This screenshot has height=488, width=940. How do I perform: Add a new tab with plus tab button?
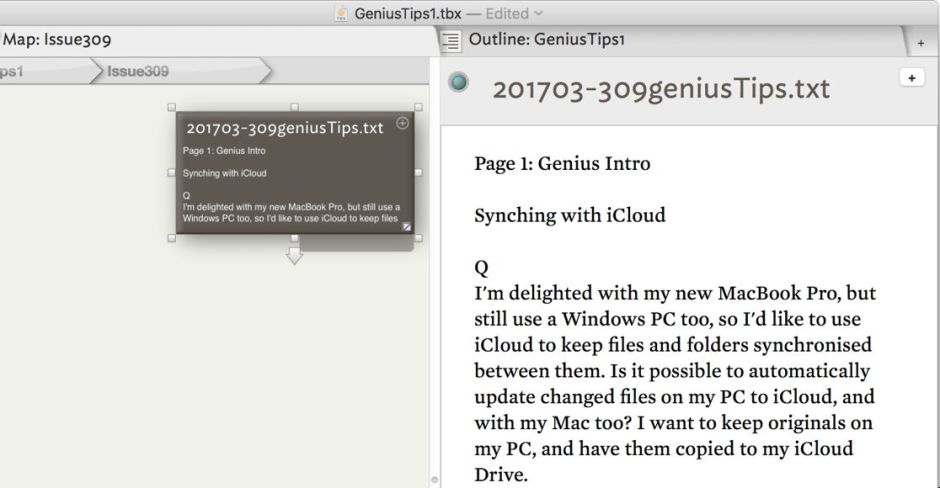(920, 44)
